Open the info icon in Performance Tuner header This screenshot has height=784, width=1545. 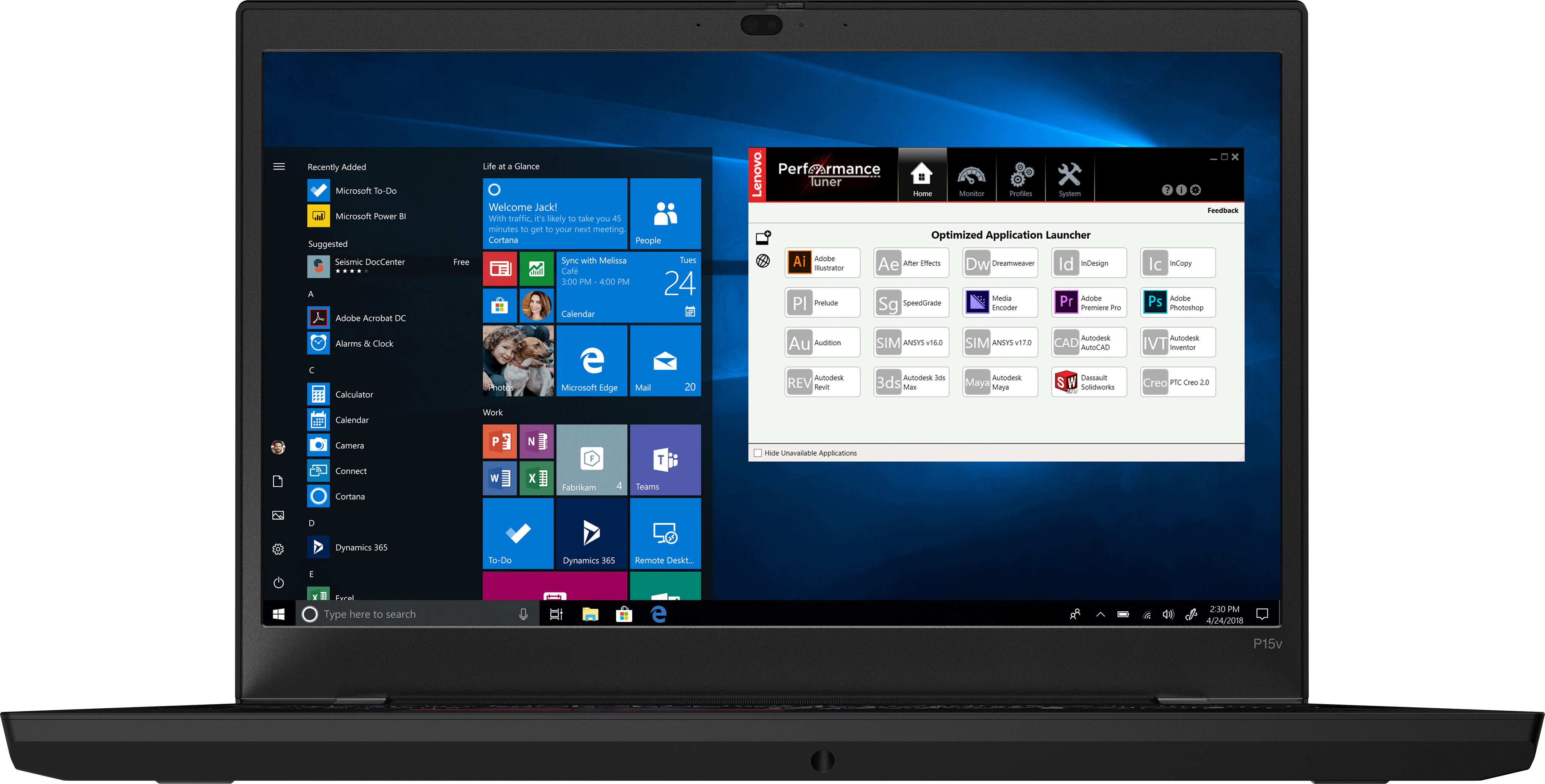1181,190
